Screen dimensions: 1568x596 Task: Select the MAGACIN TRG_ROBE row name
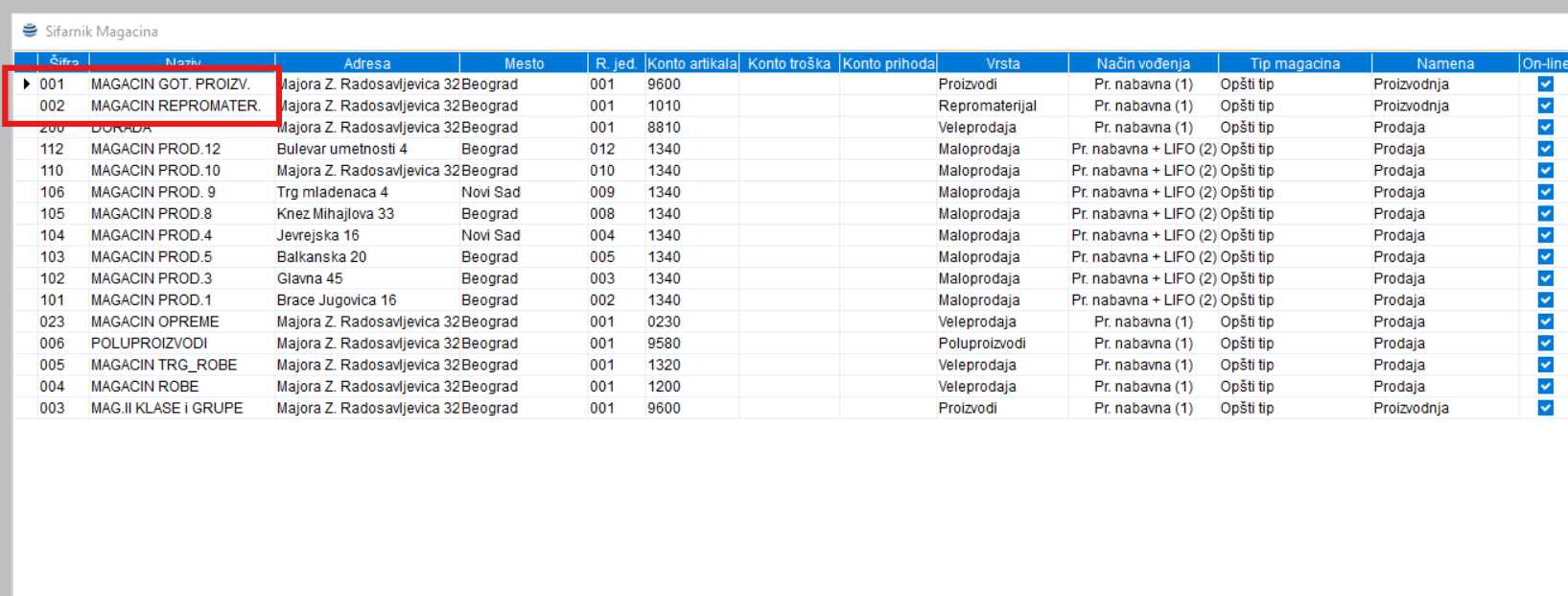pyautogui.click(x=164, y=365)
